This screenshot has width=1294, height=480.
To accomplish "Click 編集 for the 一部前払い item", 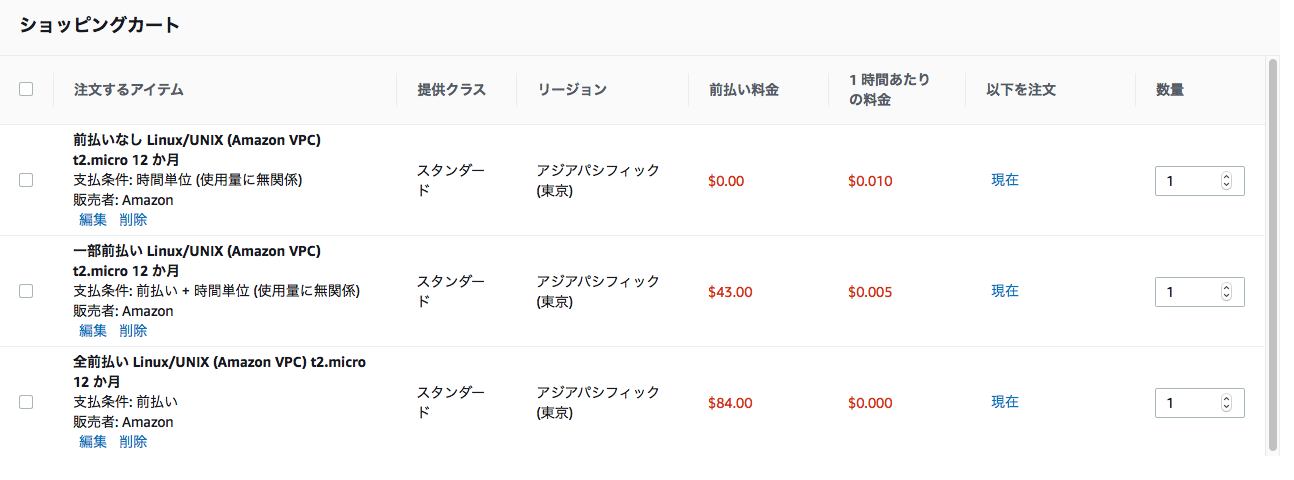I will pyautogui.click(x=93, y=331).
